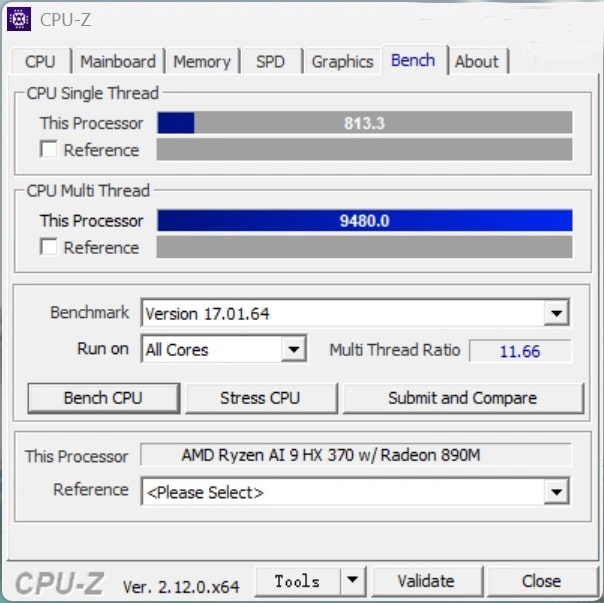This screenshot has width=604, height=603.
Task: Toggle the Multi Thread Reference checkbox
Action: 48,247
